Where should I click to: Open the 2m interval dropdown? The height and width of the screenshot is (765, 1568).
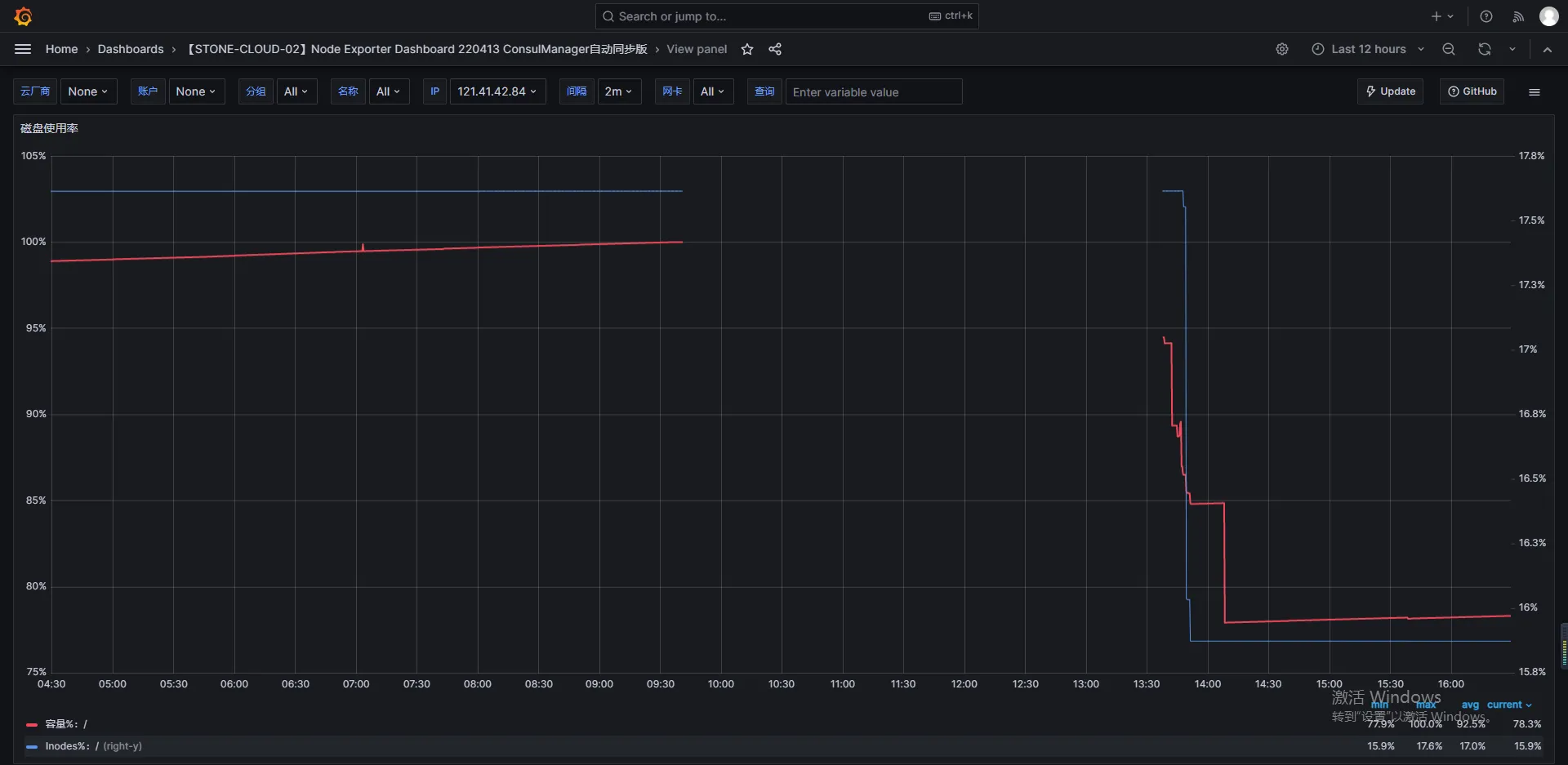click(x=619, y=91)
